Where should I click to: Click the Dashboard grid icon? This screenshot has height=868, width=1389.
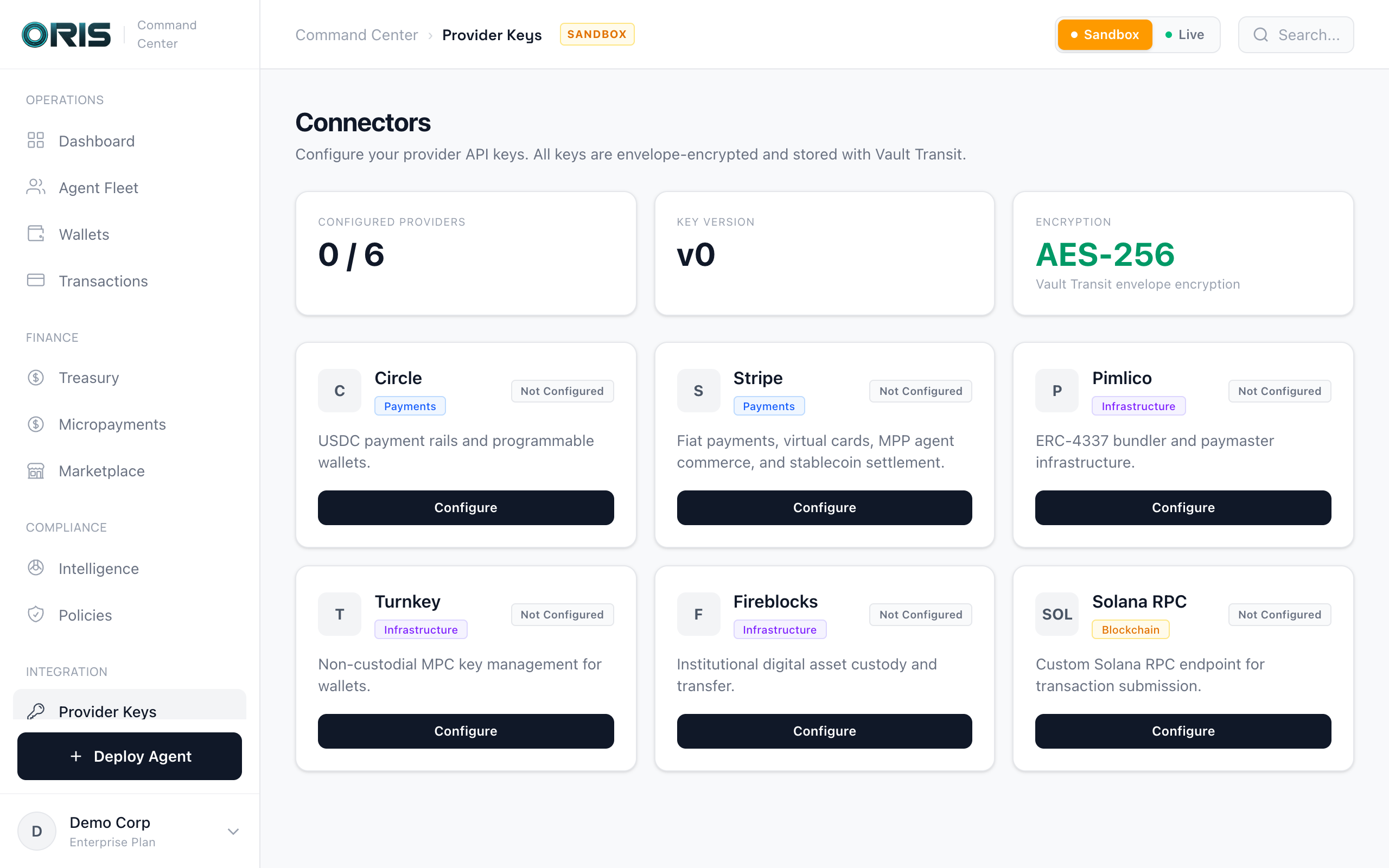[x=36, y=141]
